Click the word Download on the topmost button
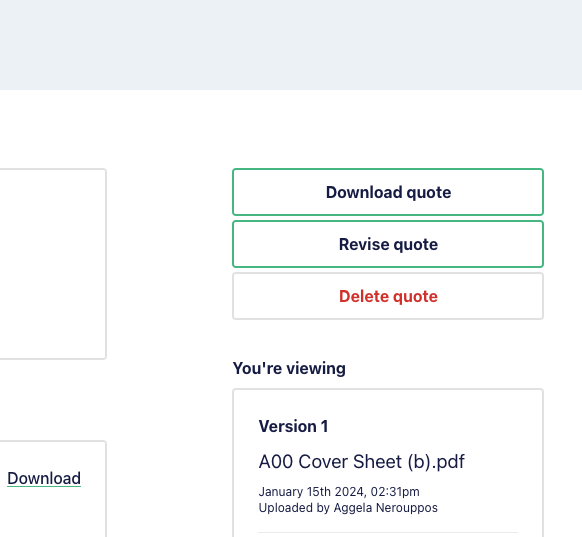 click(364, 192)
